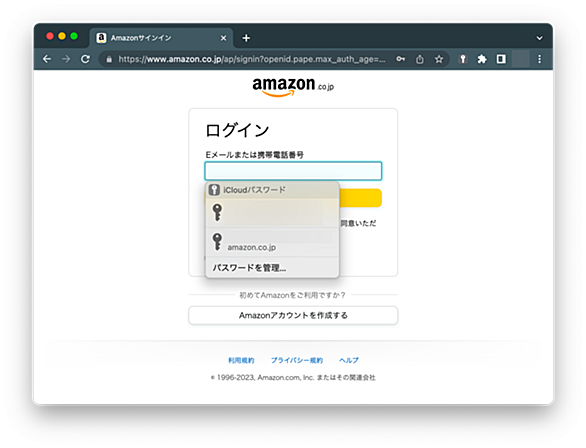Toggle the browser side panel icon
The image size is (586, 448).
point(501,59)
